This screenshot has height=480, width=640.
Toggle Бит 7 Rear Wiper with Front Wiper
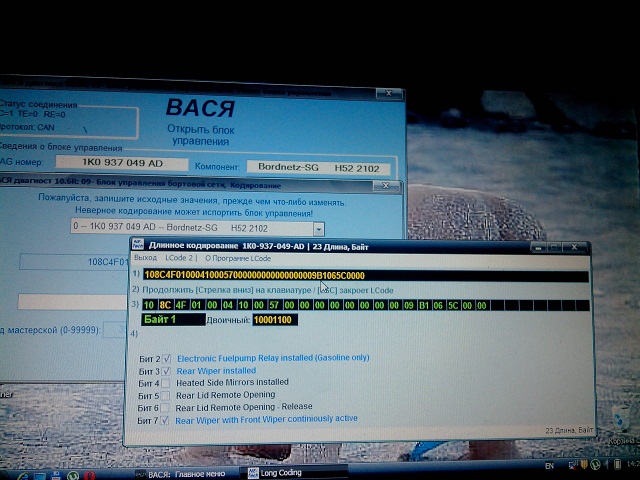tap(164, 420)
